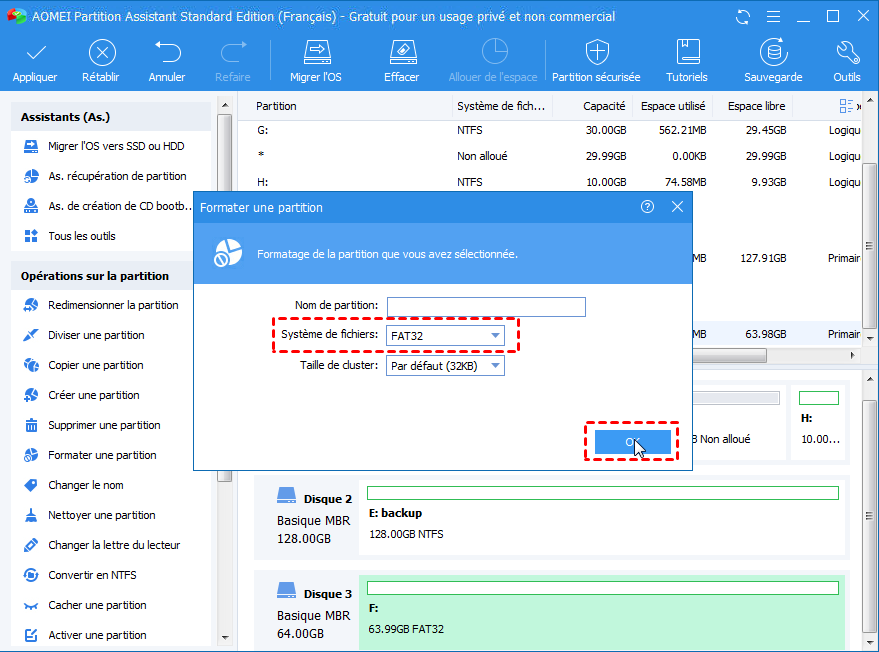Click Allouer de l'espace toolbar icon
This screenshot has width=879, height=652.
tap(494, 52)
